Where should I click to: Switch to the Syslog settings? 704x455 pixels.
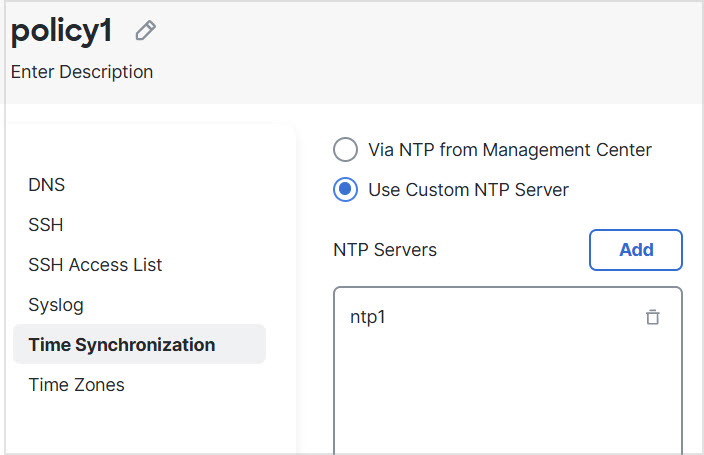56,305
